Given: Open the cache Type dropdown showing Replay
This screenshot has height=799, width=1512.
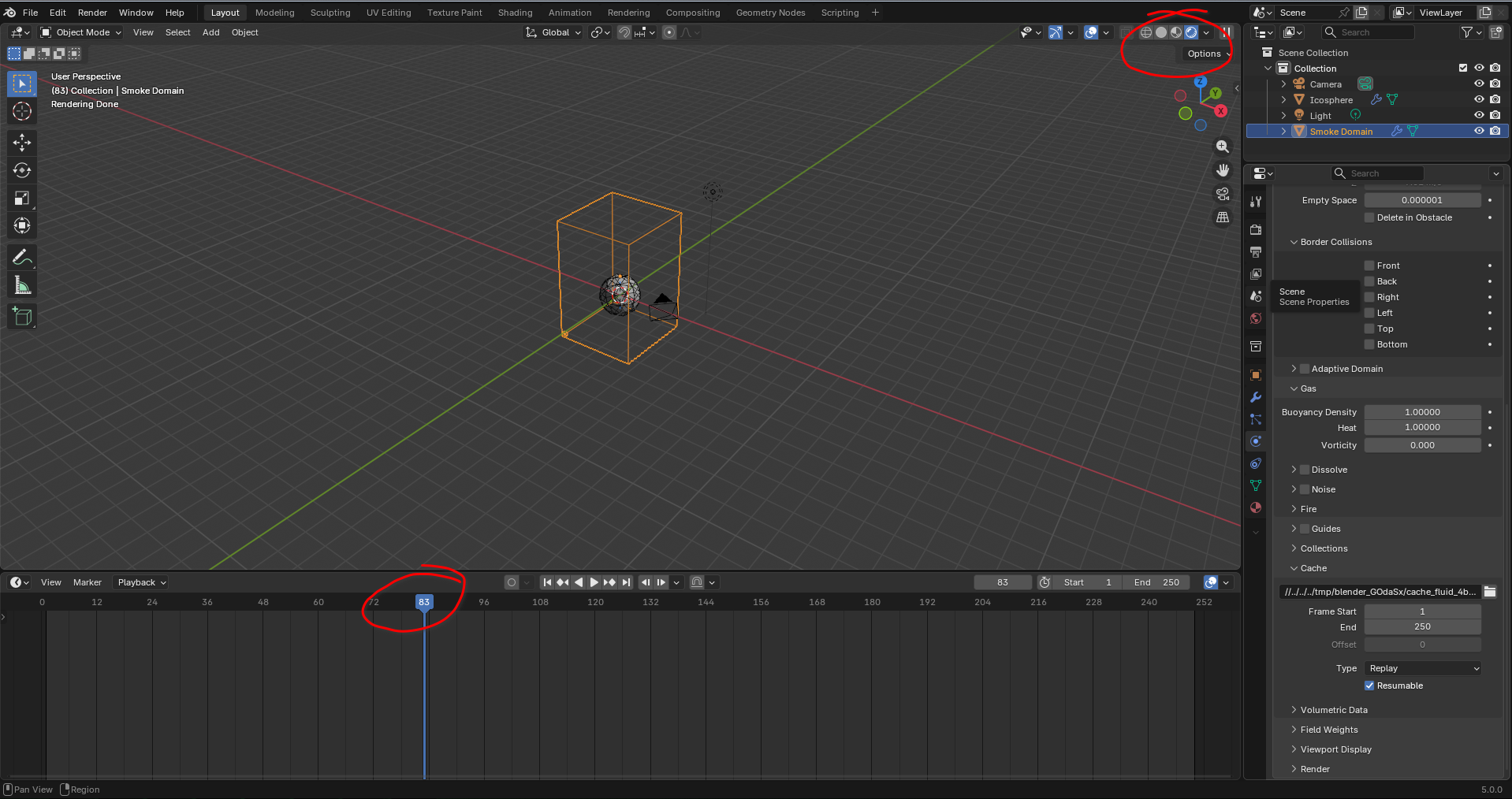Looking at the screenshot, I should click(1423, 668).
